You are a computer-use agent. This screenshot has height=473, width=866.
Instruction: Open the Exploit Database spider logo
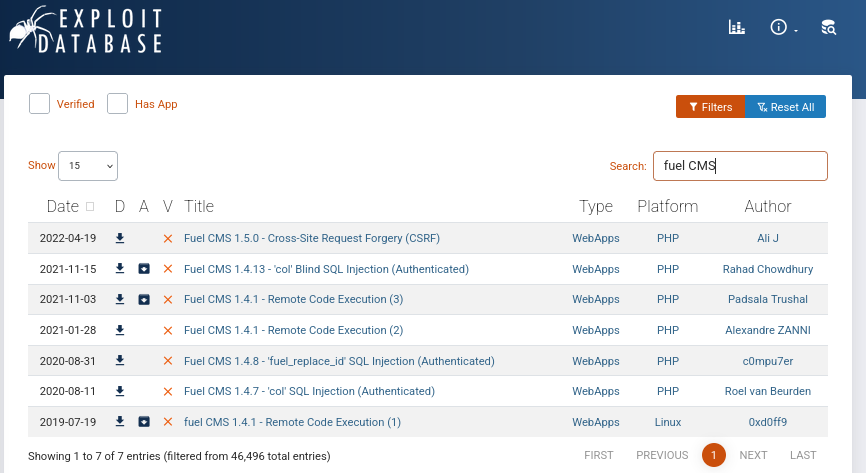point(86,30)
